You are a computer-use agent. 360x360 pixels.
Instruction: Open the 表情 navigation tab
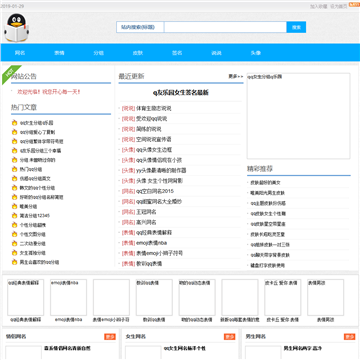[x=59, y=53]
